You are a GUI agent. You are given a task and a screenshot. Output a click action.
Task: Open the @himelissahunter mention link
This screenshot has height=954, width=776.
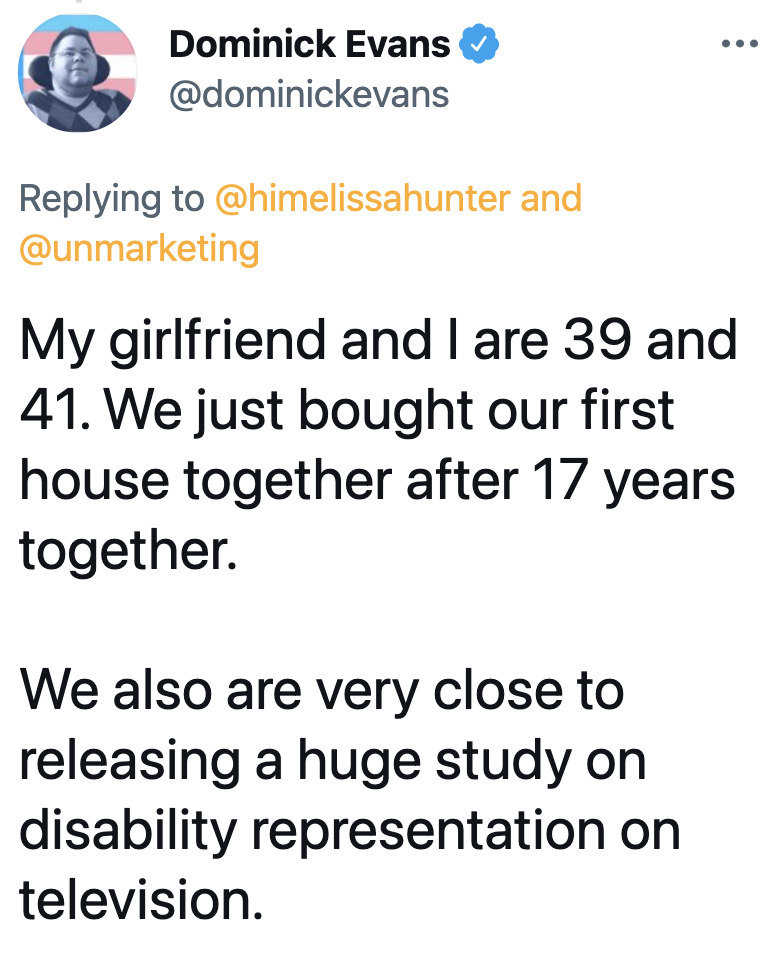coord(363,198)
